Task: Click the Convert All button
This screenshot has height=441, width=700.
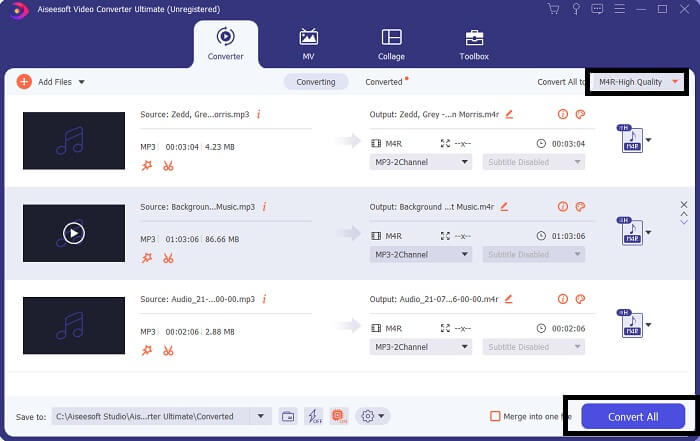Action: [x=633, y=416]
